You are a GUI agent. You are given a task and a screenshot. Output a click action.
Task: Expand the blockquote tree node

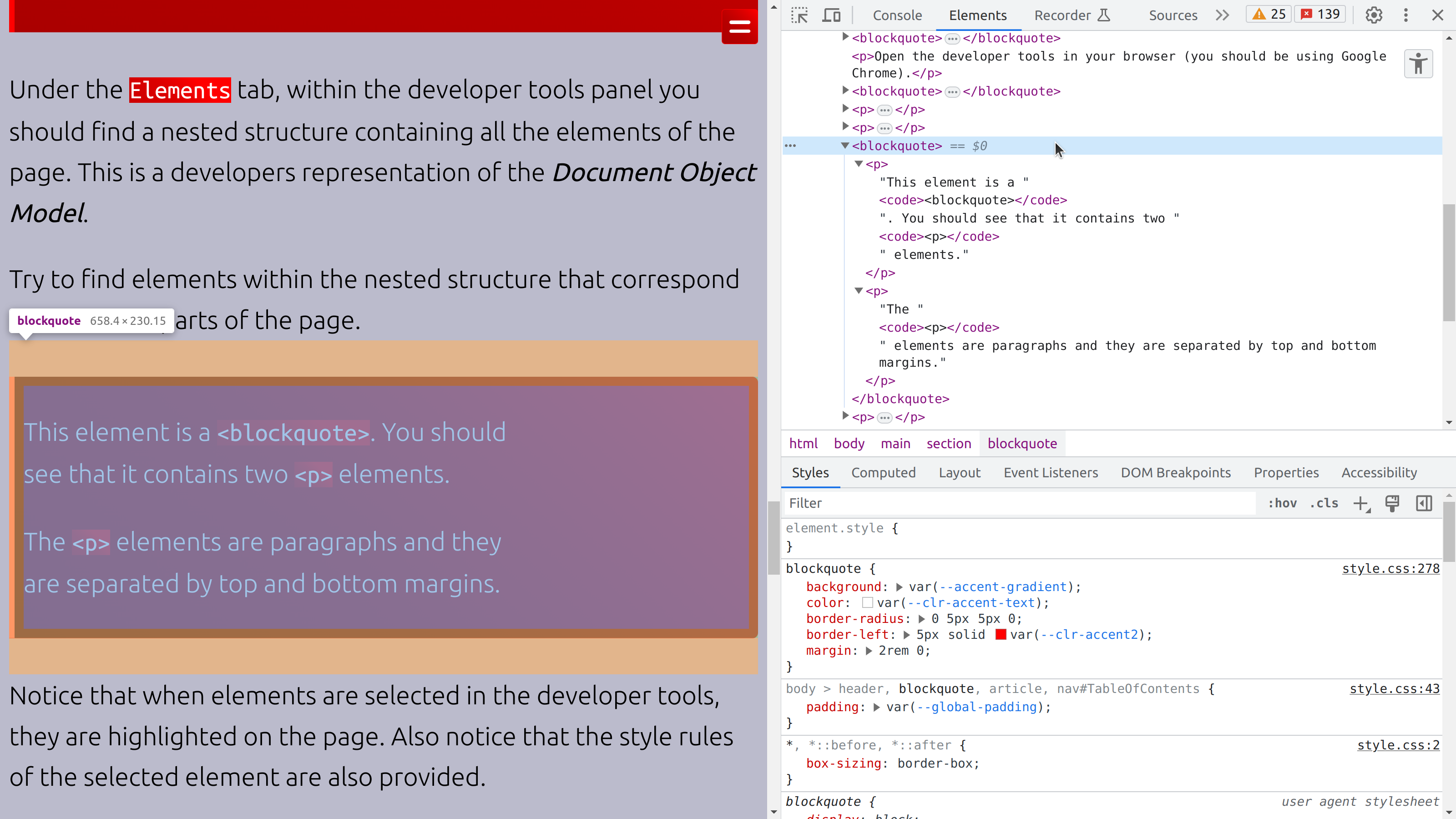[x=844, y=145]
